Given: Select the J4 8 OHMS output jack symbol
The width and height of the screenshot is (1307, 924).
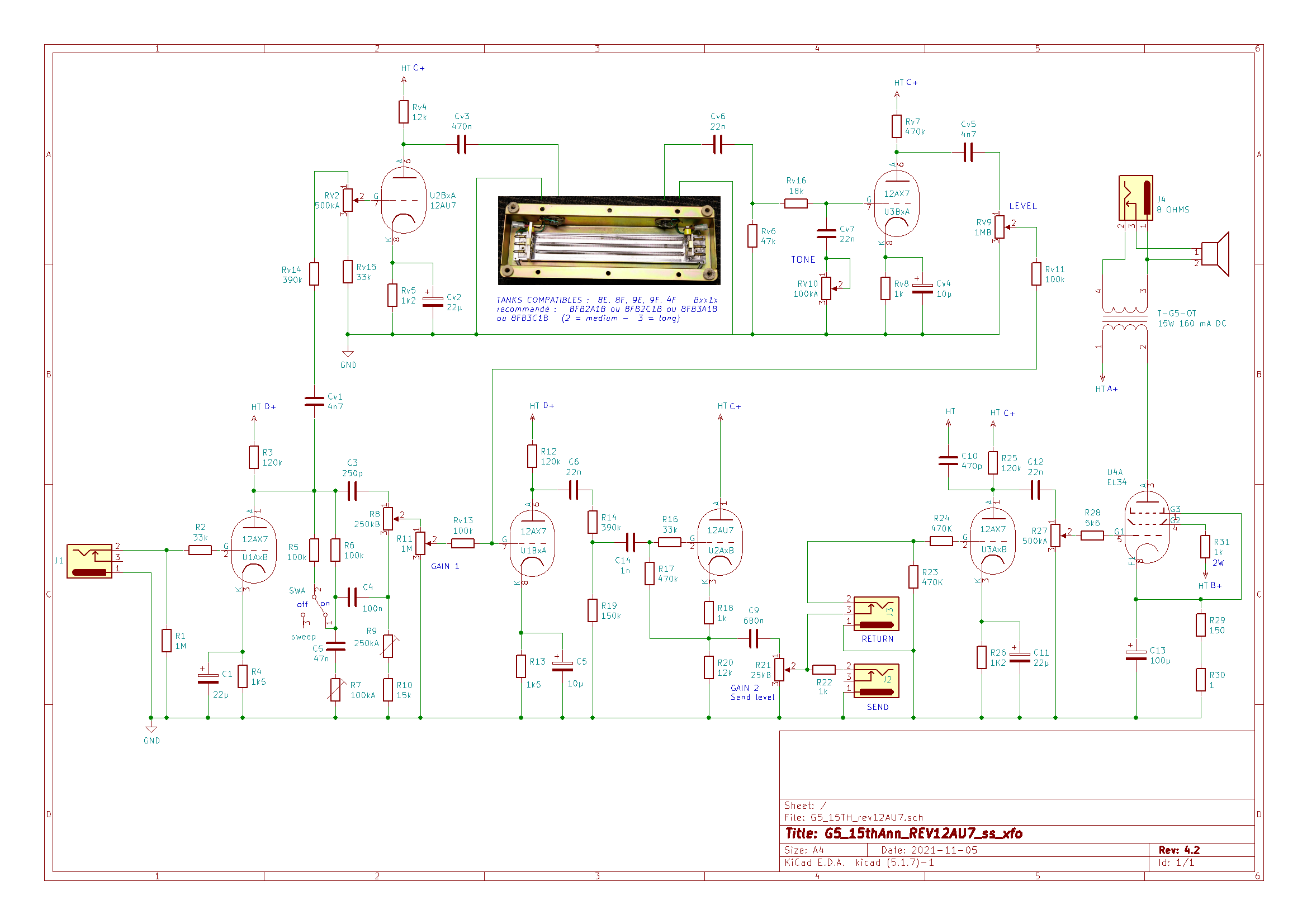Looking at the screenshot, I should coord(1135,197).
